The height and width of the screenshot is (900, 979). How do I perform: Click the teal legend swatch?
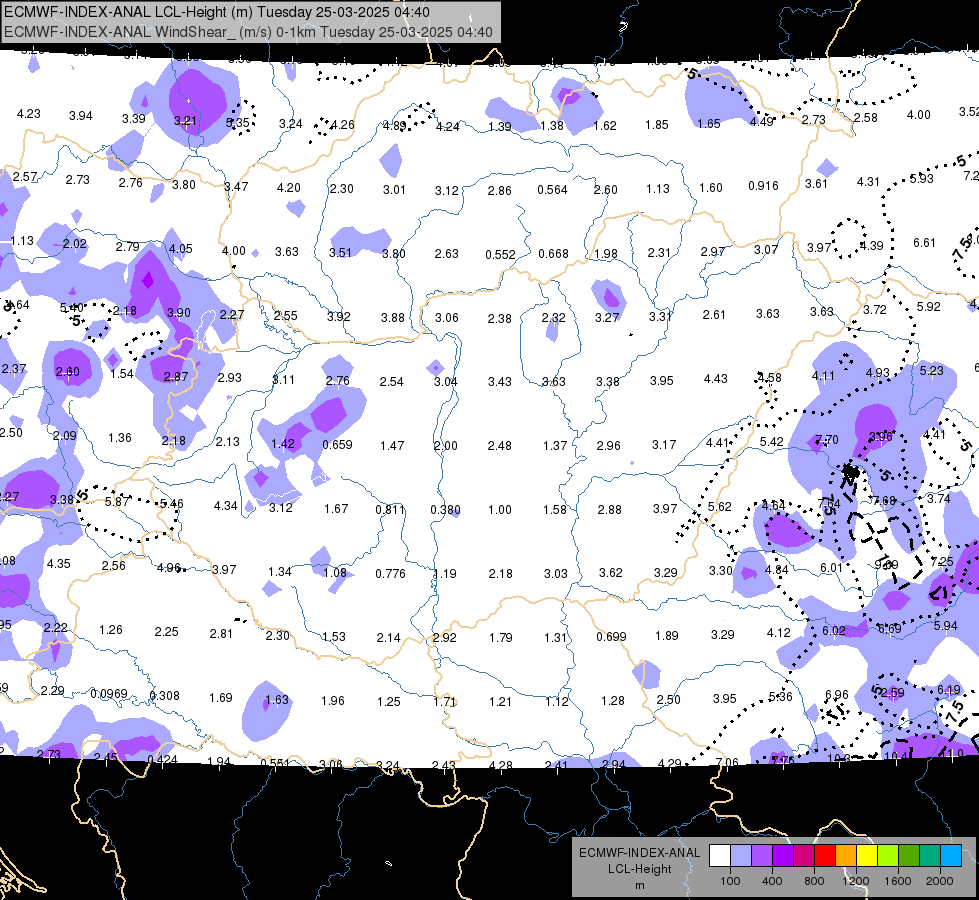click(x=930, y=855)
